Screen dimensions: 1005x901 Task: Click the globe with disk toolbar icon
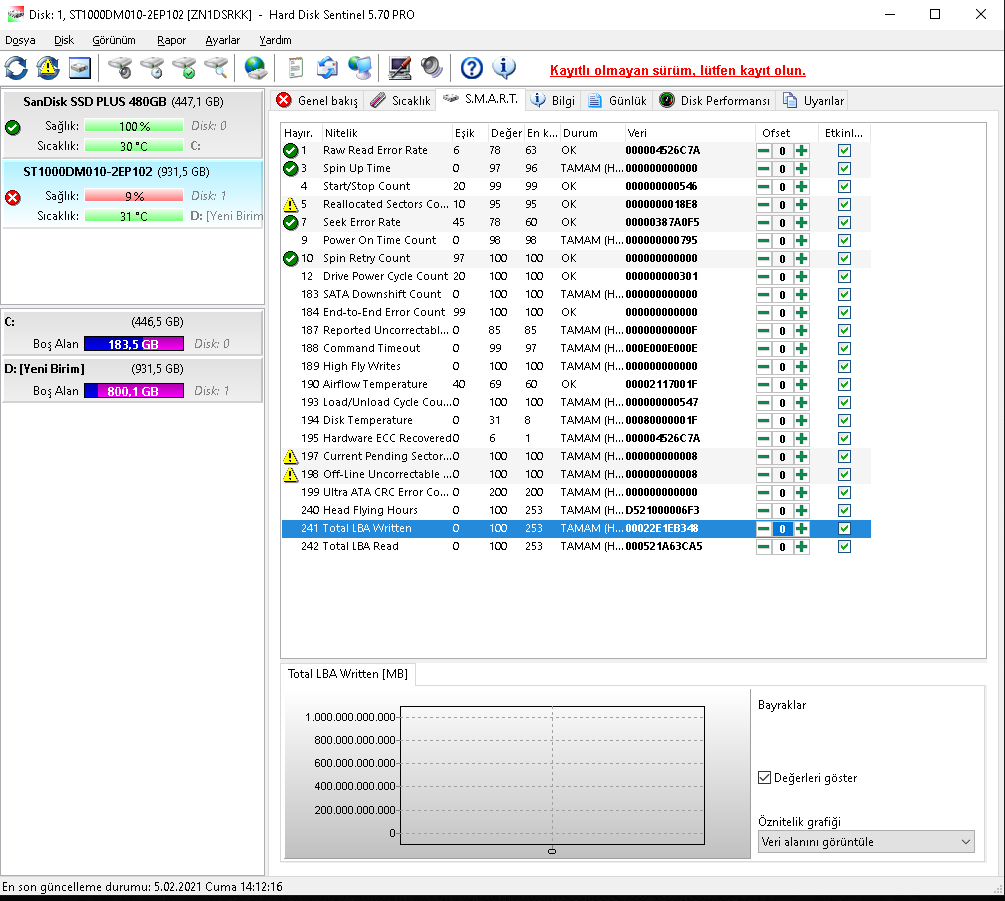click(256, 68)
